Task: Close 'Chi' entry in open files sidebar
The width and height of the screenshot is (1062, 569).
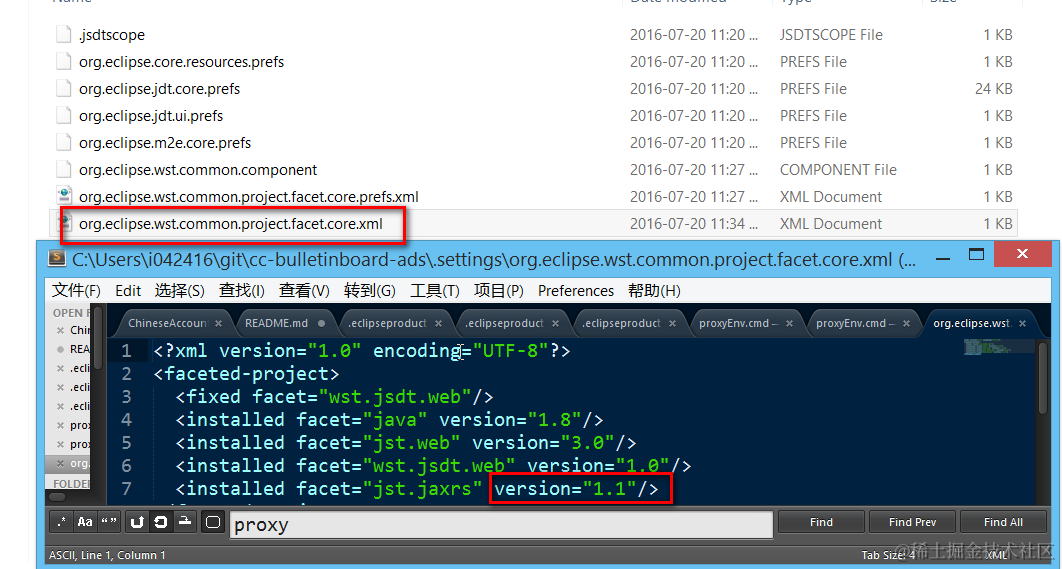Action: click(x=60, y=330)
